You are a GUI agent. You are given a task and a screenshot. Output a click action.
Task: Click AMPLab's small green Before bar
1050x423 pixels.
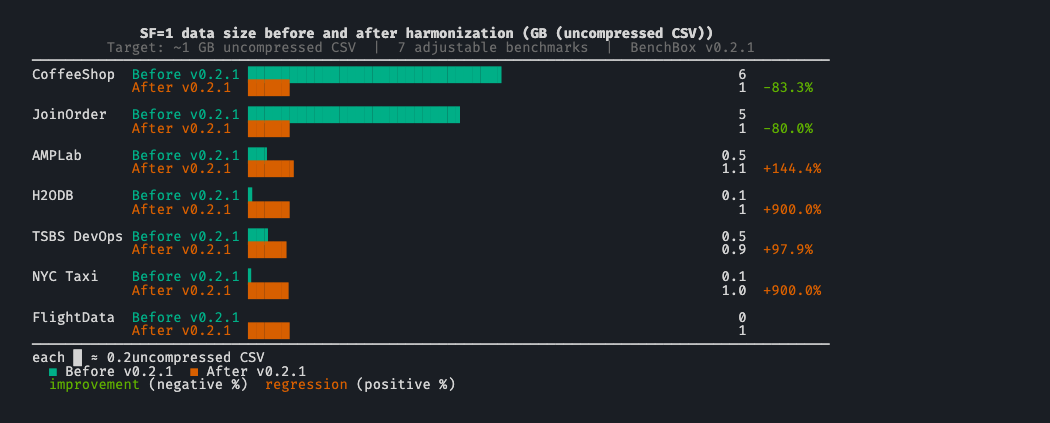tap(257, 155)
